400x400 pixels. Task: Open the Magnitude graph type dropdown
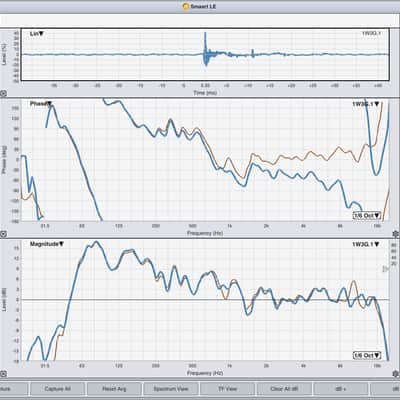pyautogui.click(x=47, y=244)
